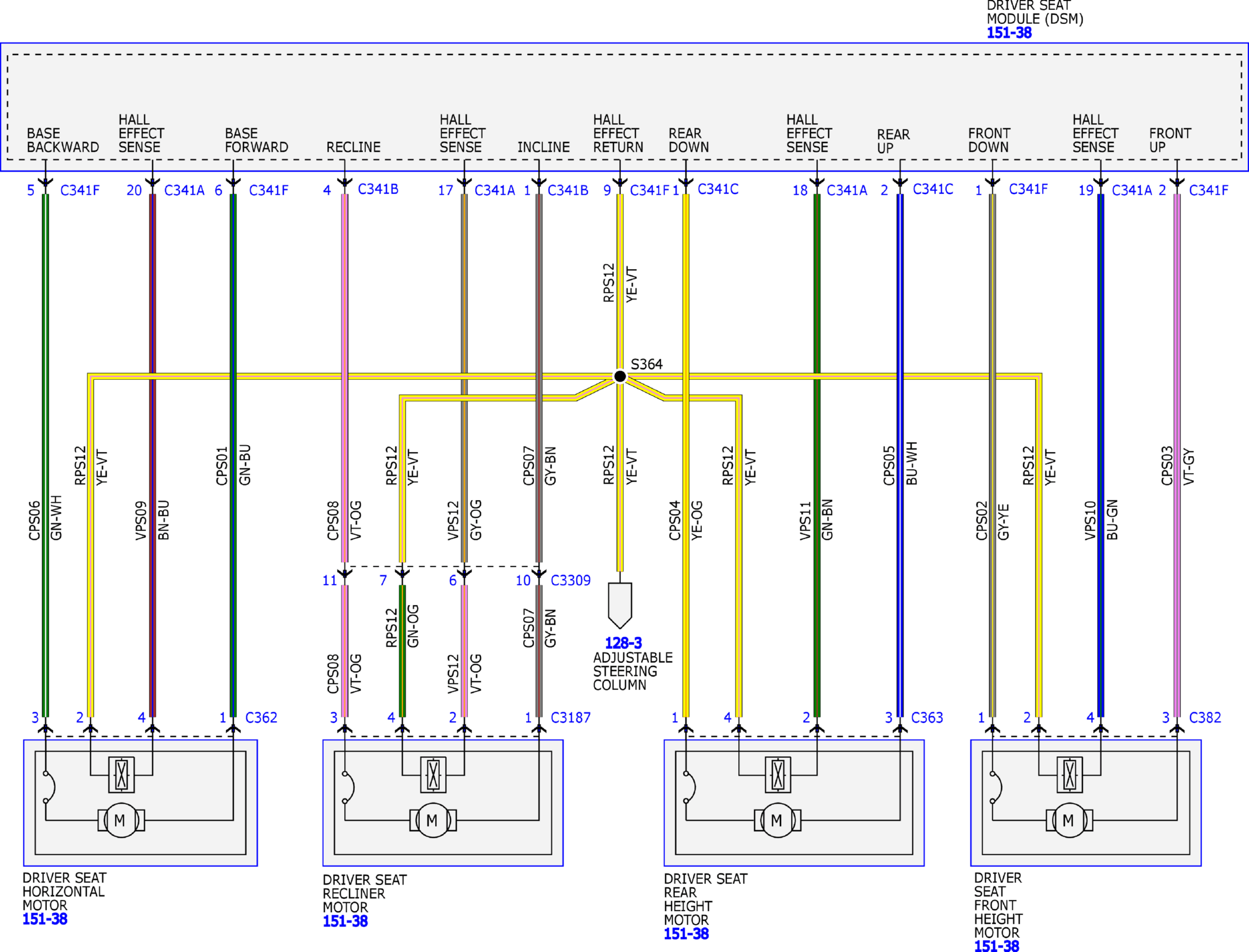Click the DRIVER SEAT FRONT HEIGHT MOTOR caption
Screen dimensions: 1249x952
pyautogui.click(x=998, y=905)
